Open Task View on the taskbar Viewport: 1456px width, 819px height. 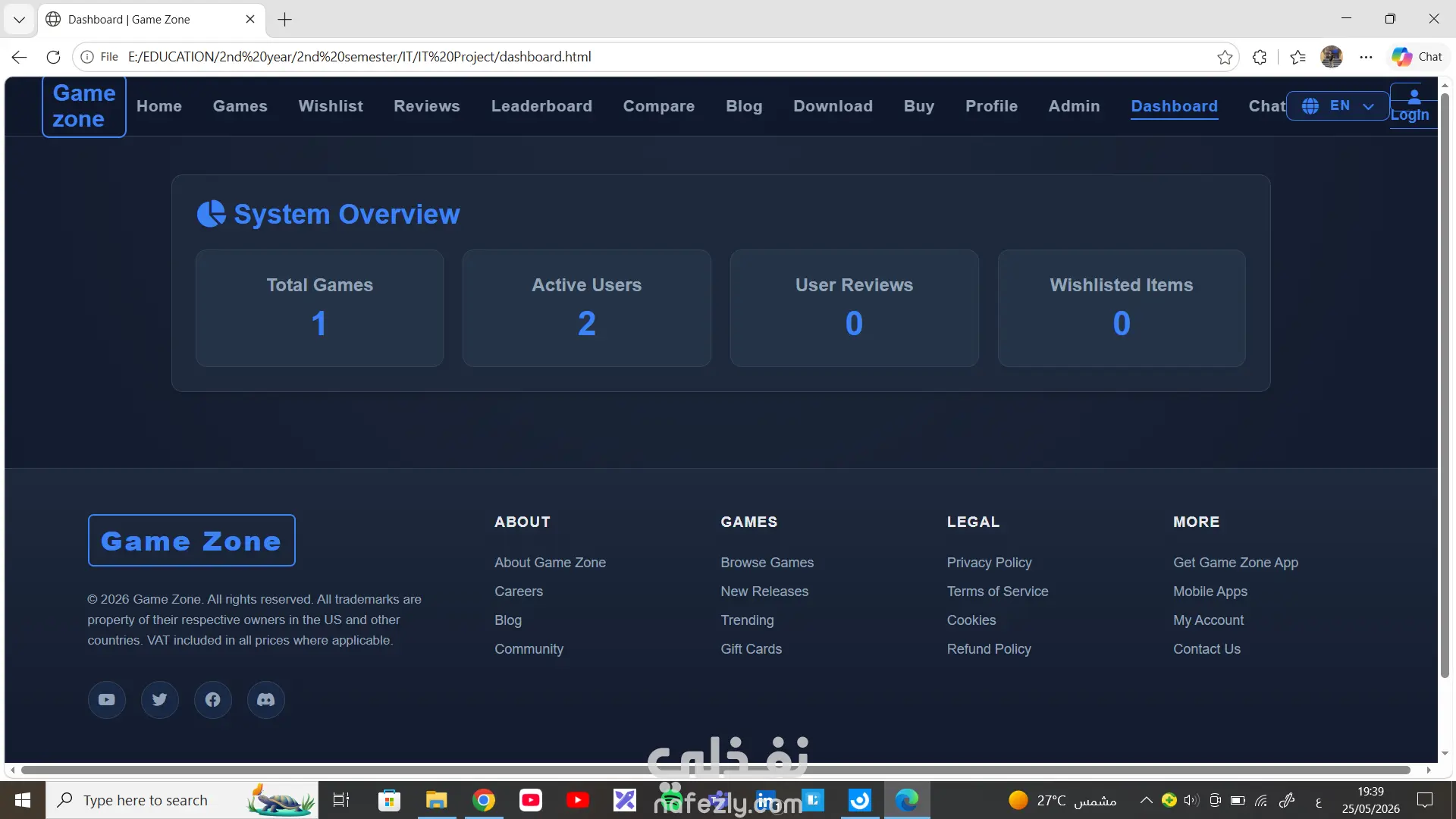[x=341, y=800]
